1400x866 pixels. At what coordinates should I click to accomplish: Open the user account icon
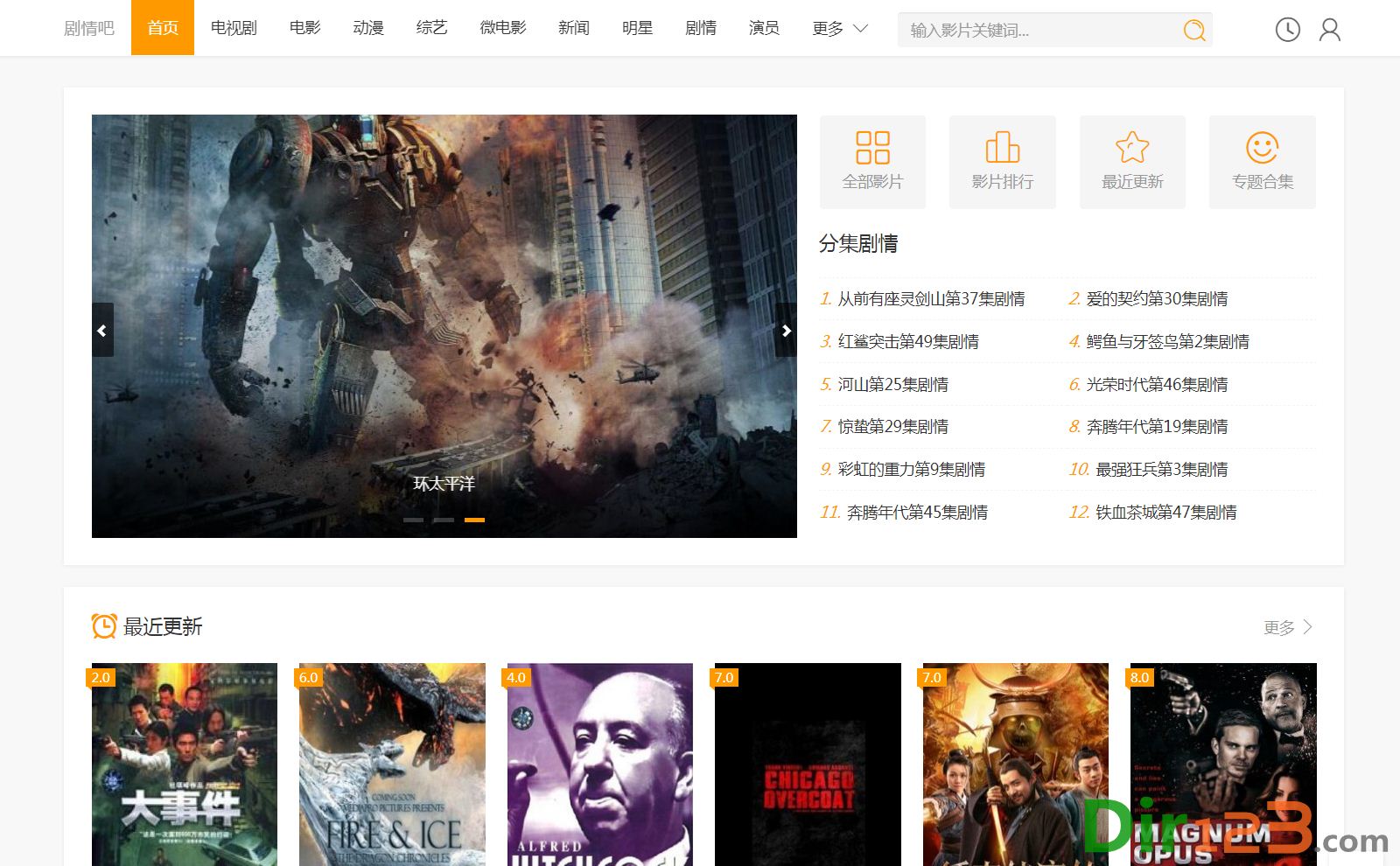pos(1330,30)
